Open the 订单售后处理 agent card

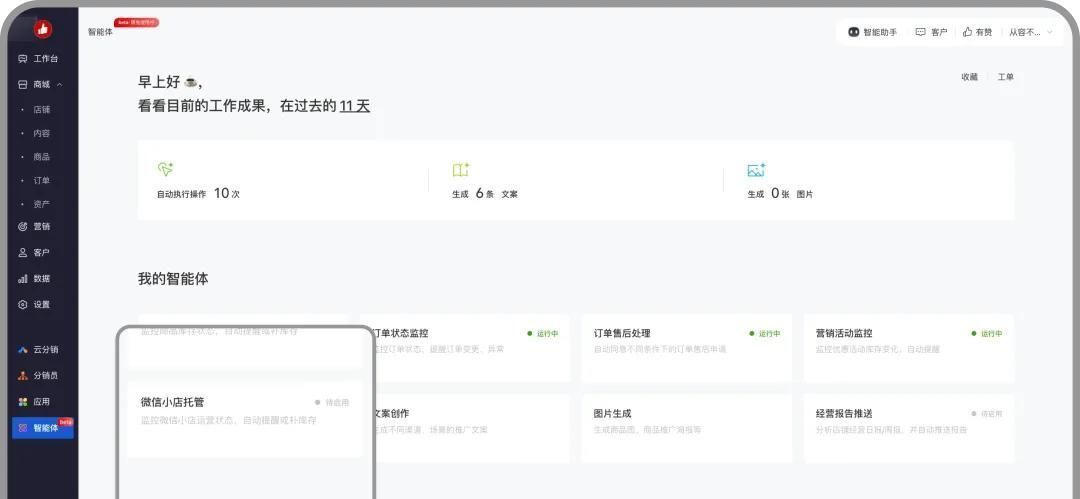pos(687,347)
